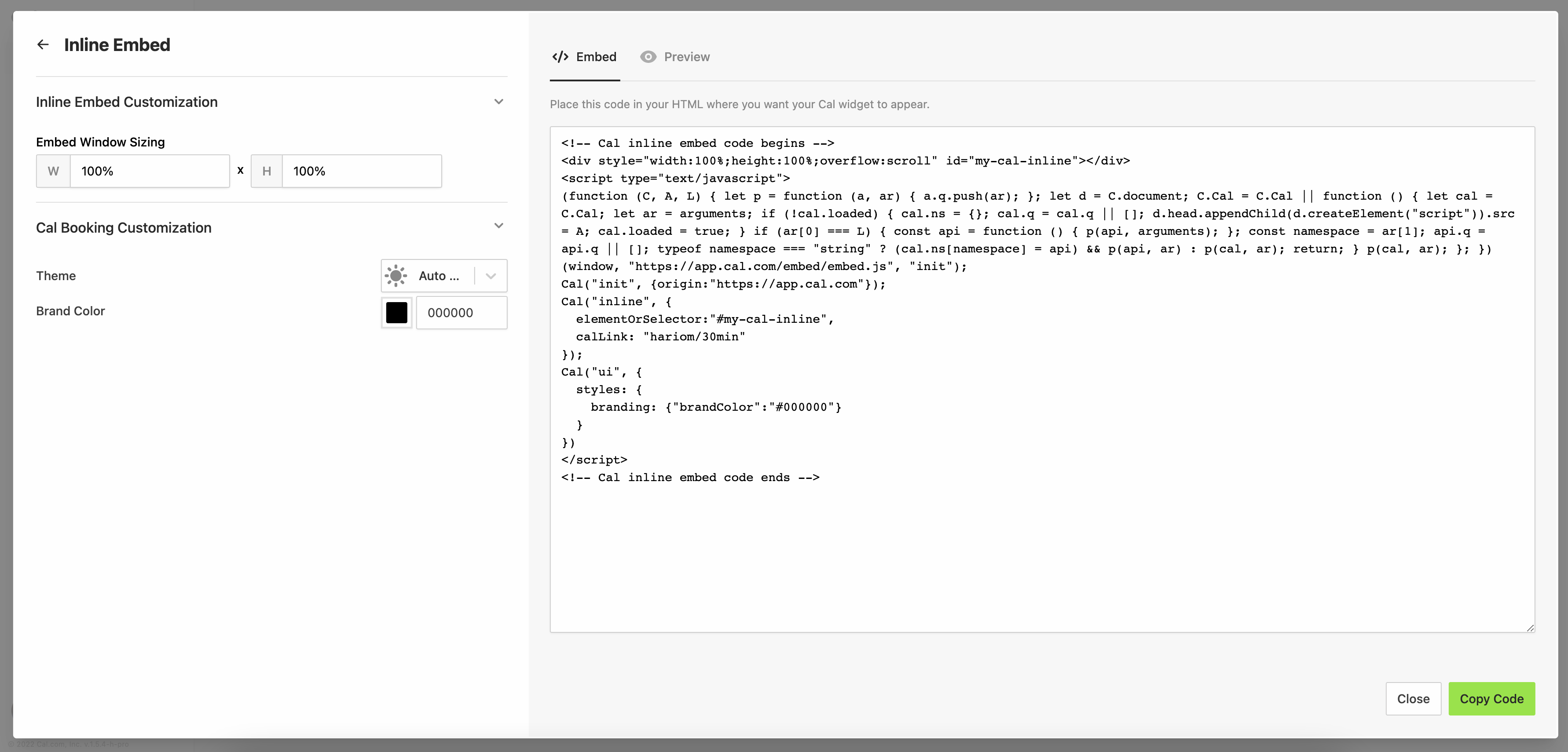Click the W width input field
The image size is (1568, 752).
150,171
